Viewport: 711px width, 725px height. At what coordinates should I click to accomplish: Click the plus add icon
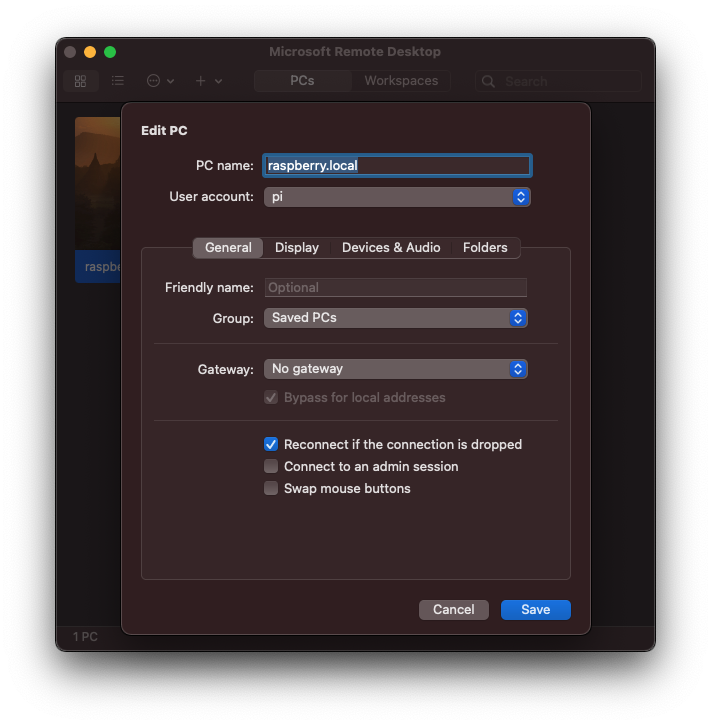pyautogui.click(x=201, y=81)
